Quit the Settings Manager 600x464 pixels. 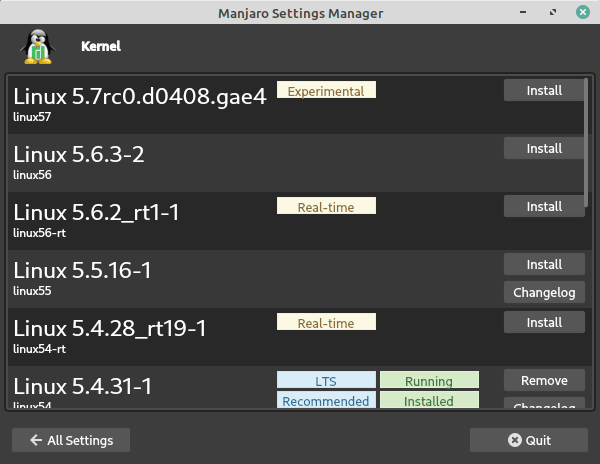tap(529, 440)
